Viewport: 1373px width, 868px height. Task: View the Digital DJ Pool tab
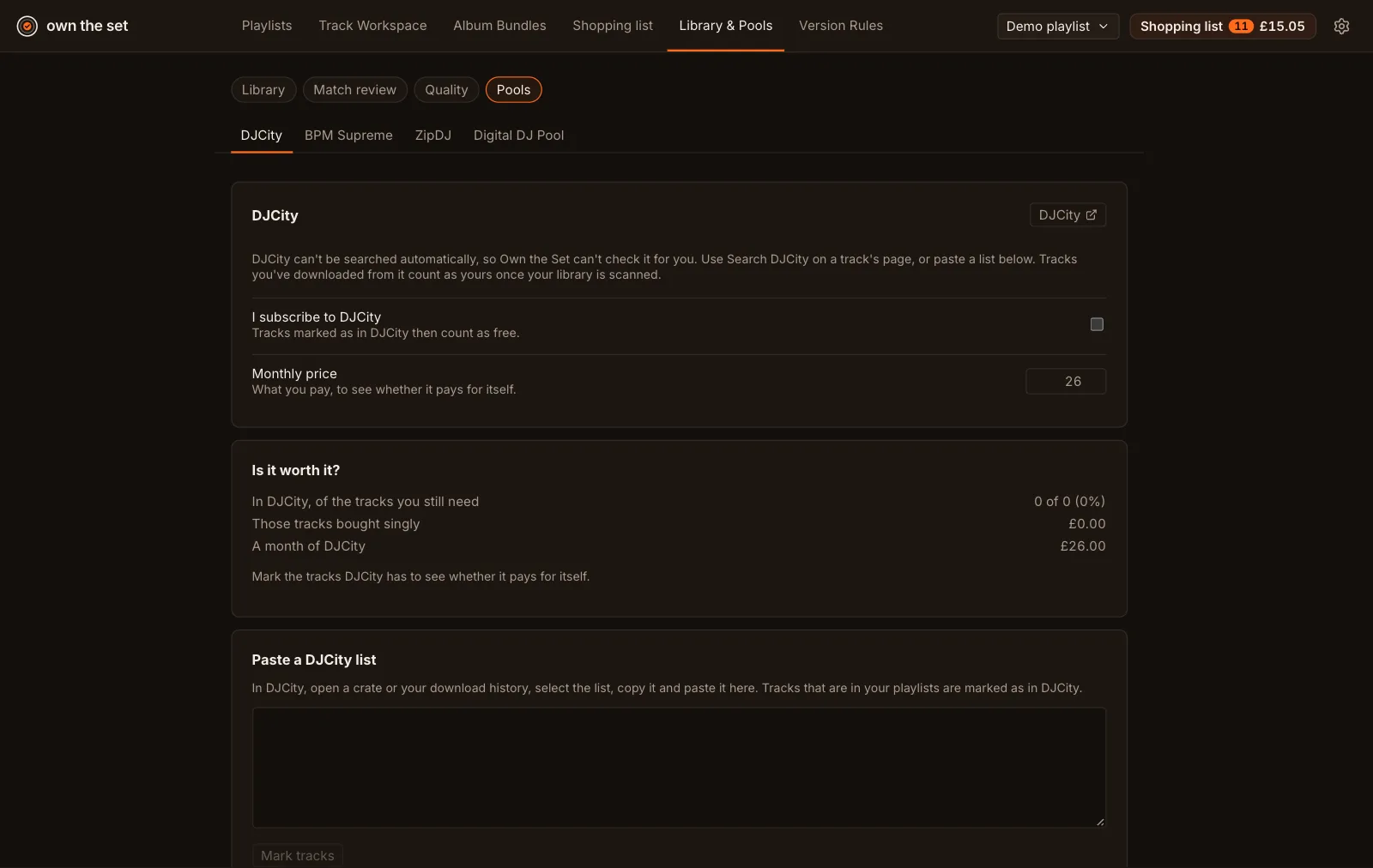(x=519, y=136)
